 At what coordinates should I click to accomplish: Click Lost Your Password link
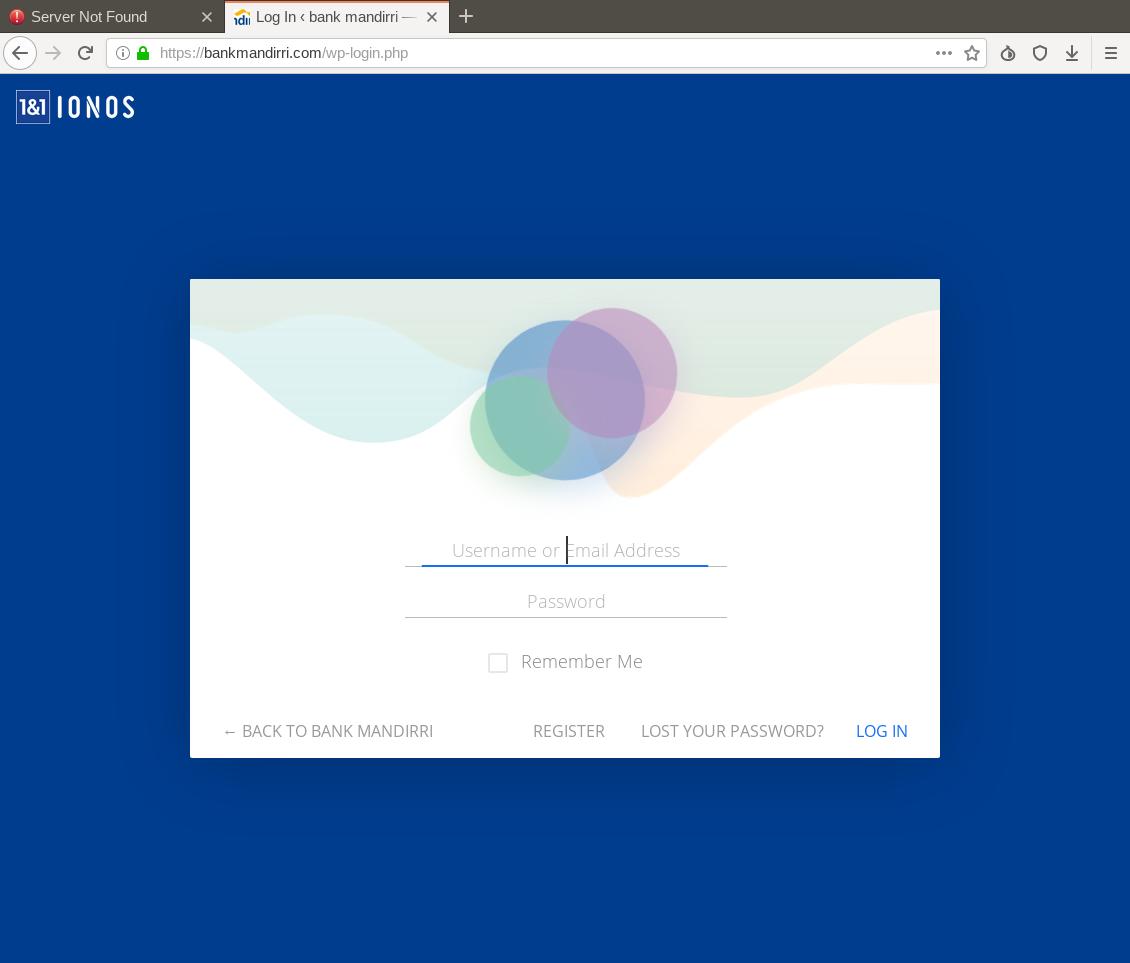coord(732,731)
